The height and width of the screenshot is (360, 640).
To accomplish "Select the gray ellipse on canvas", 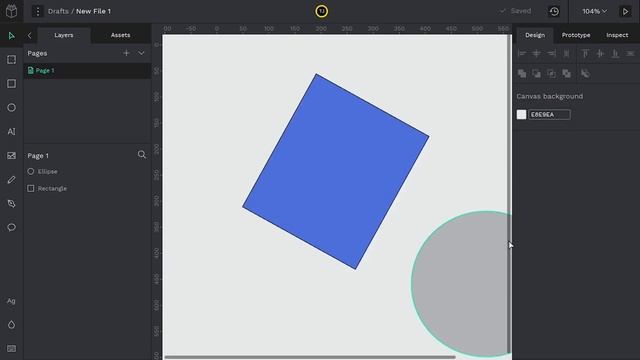I will point(461,284).
